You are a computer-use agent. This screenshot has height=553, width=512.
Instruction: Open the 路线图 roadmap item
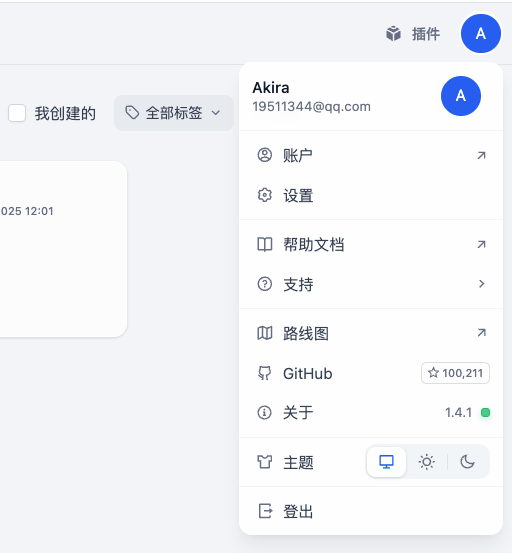371,333
